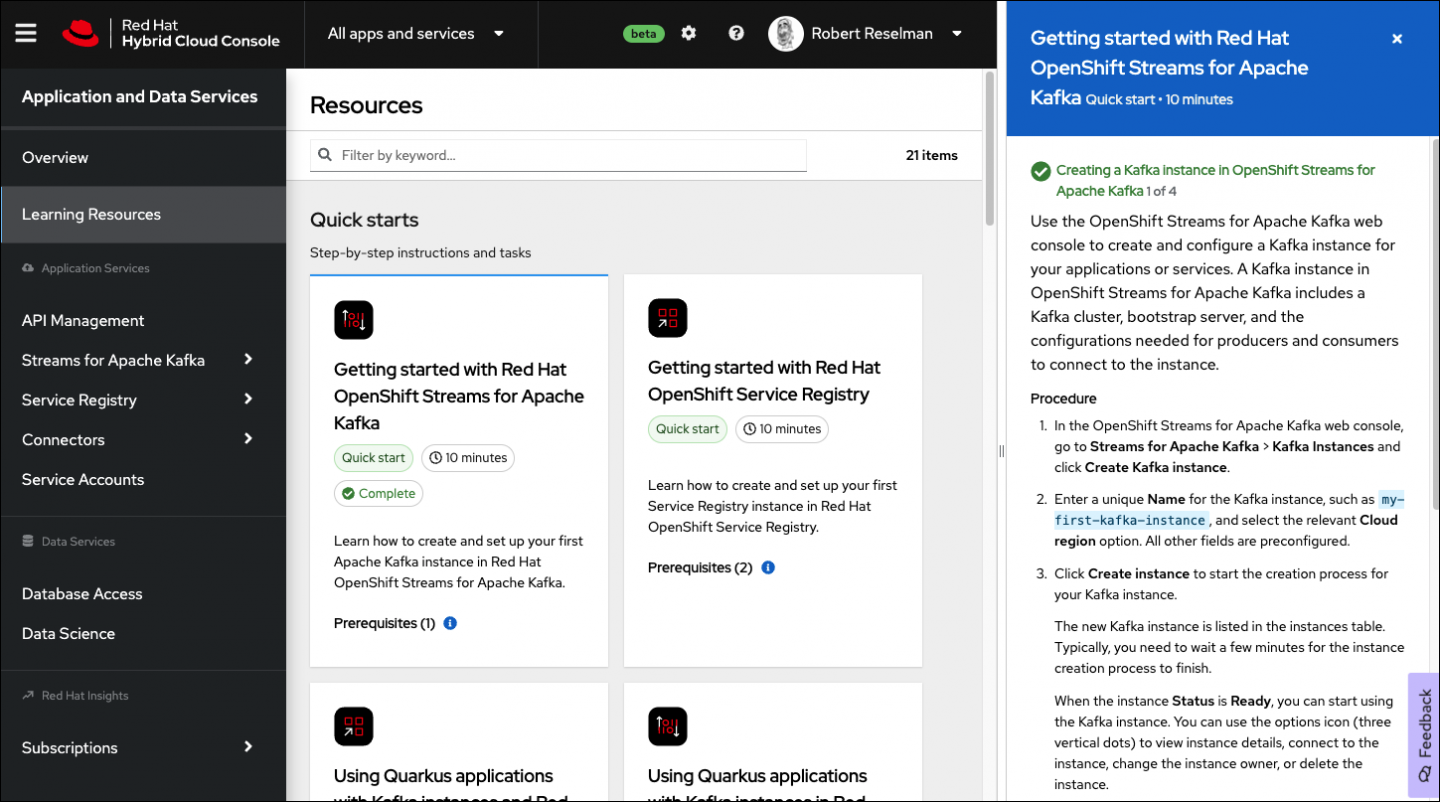Click the Red Hat fedora logo
The width and height of the screenshot is (1440, 802).
[81, 33]
